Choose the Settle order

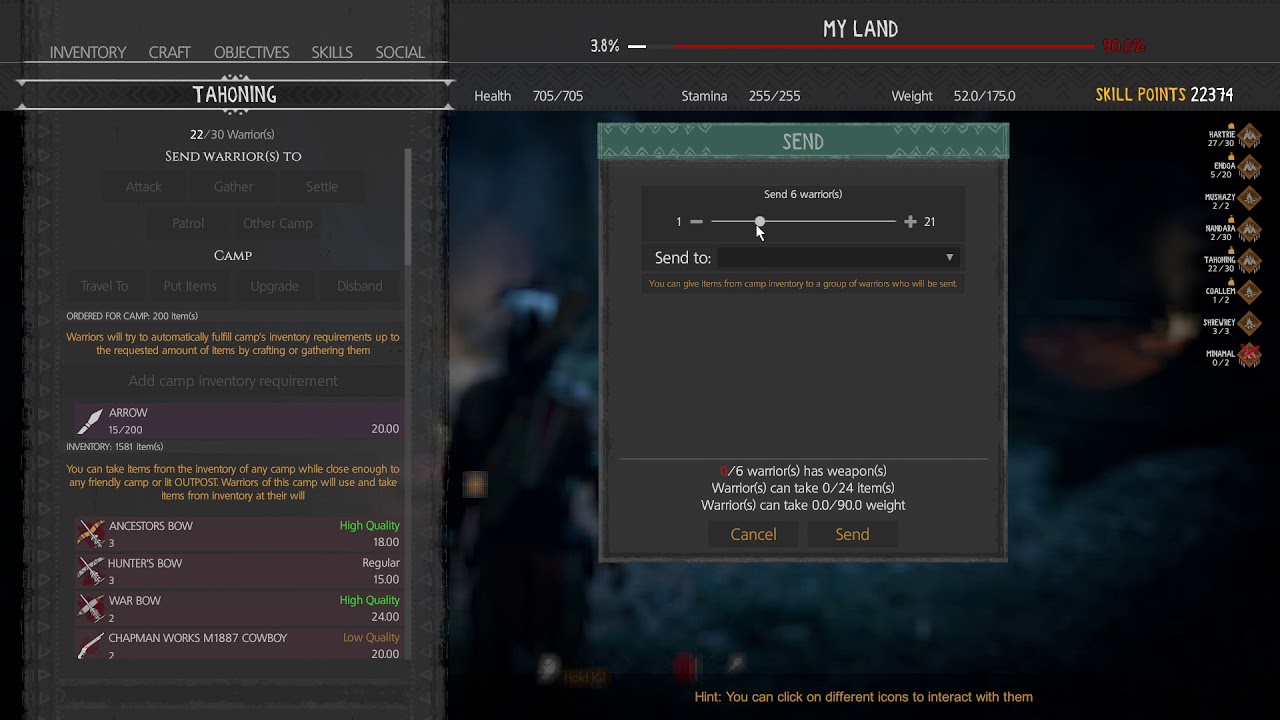click(322, 187)
